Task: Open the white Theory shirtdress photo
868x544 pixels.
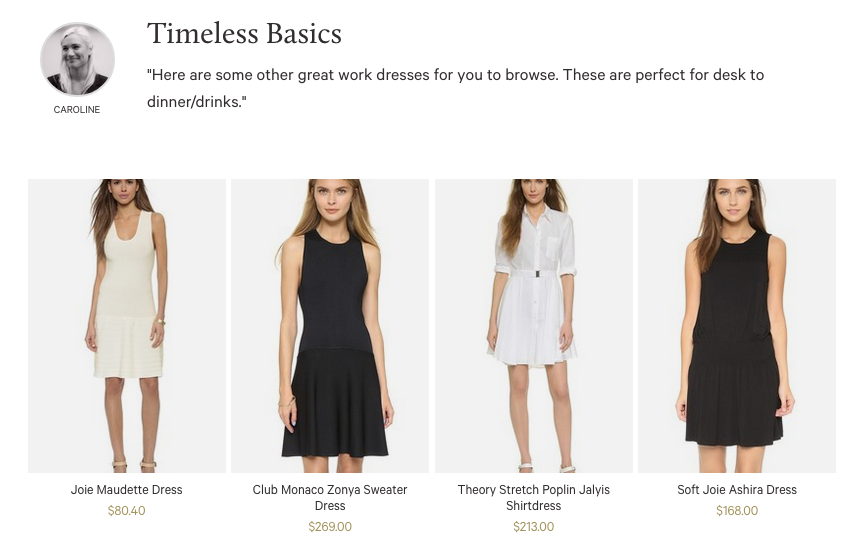Action: coord(533,325)
